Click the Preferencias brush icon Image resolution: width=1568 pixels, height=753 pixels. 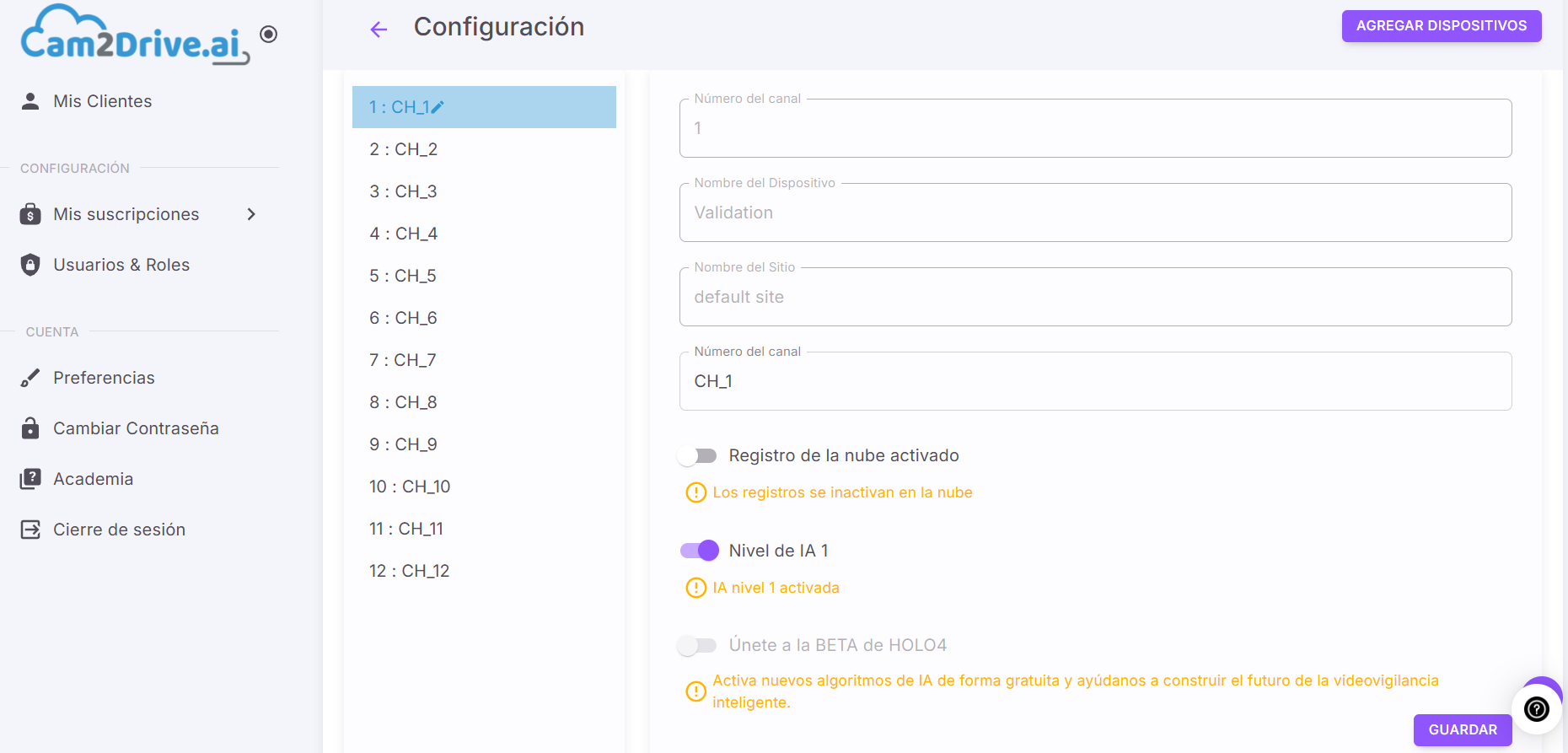pyautogui.click(x=30, y=378)
